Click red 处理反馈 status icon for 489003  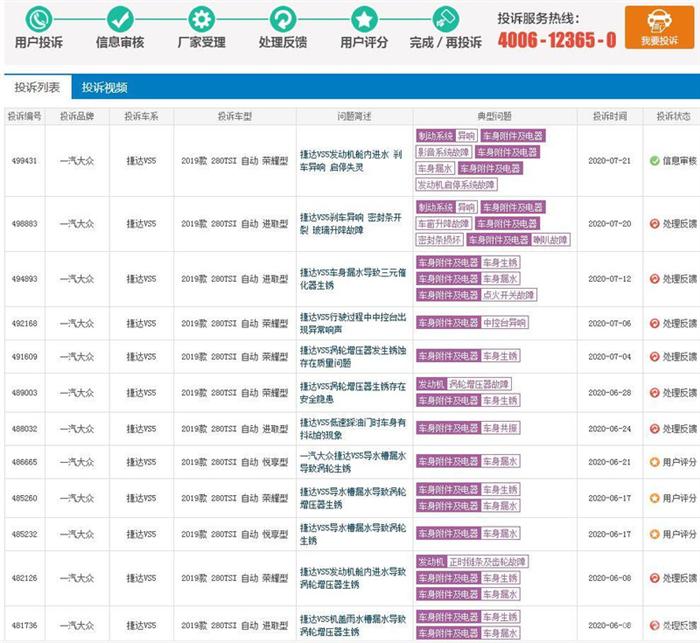[x=654, y=393]
